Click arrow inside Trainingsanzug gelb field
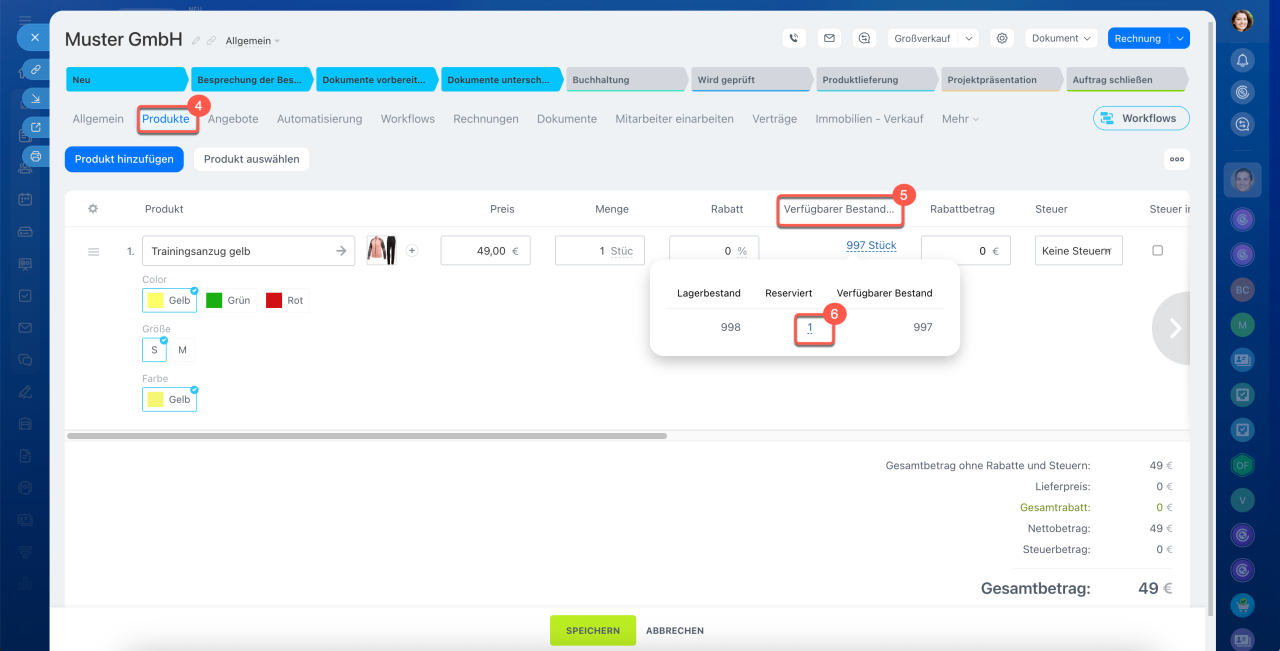The height and width of the screenshot is (651, 1280). coord(340,251)
